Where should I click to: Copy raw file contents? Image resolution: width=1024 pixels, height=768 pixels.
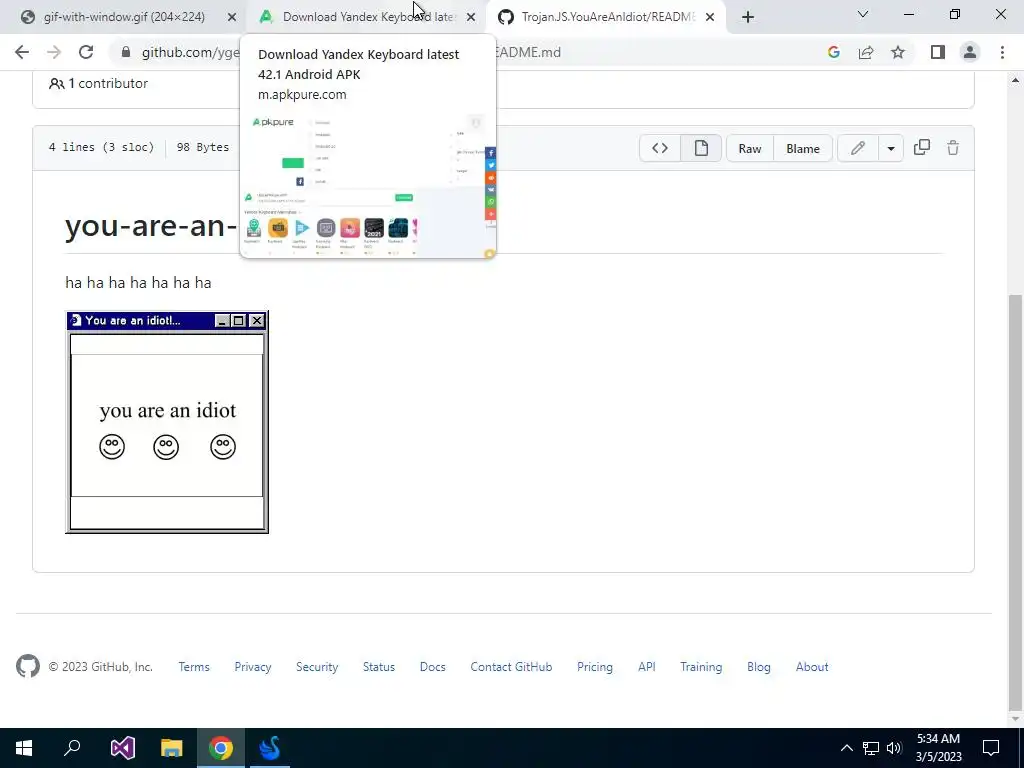[x=921, y=148]
